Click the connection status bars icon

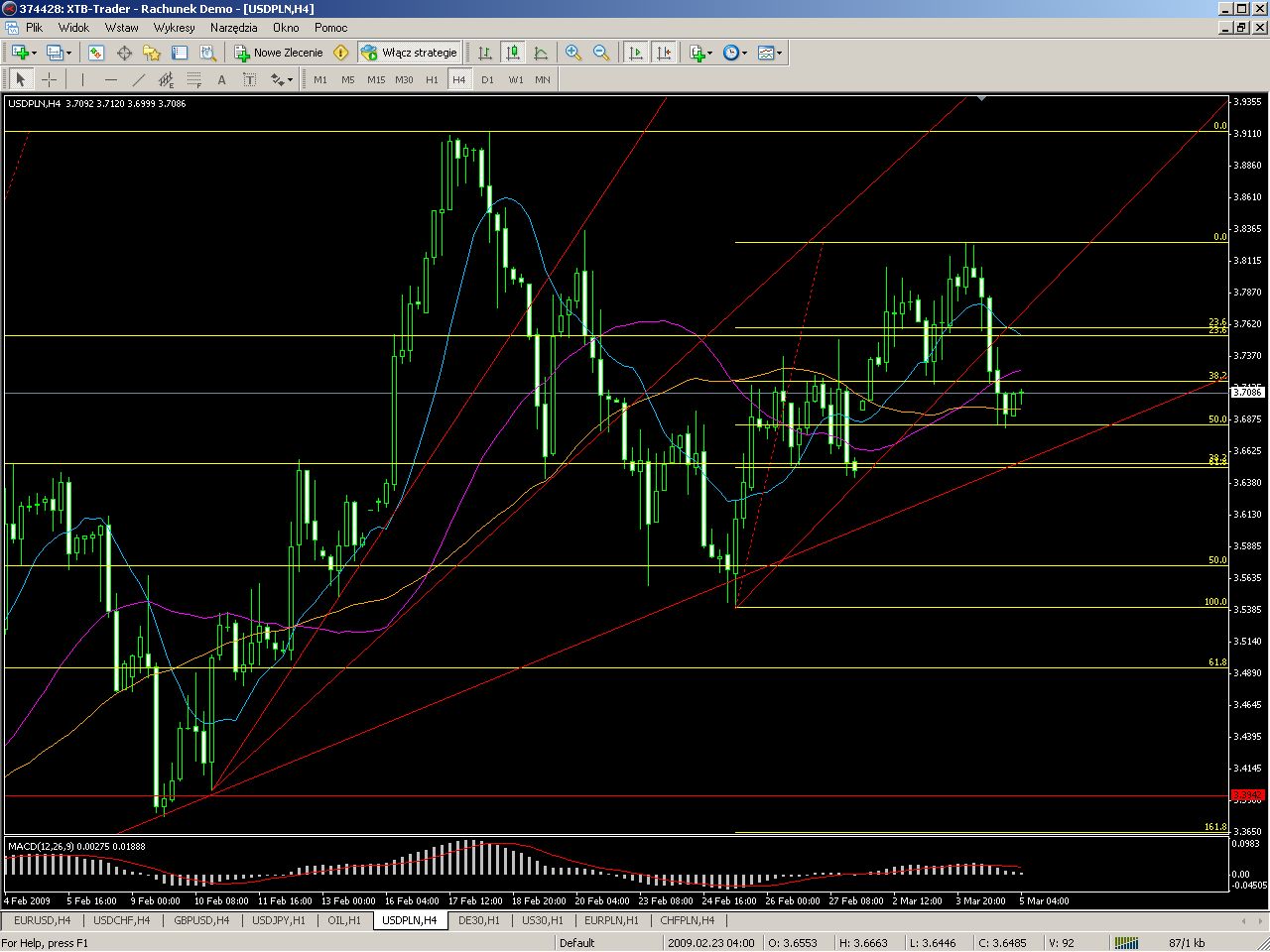(1125, 943)
